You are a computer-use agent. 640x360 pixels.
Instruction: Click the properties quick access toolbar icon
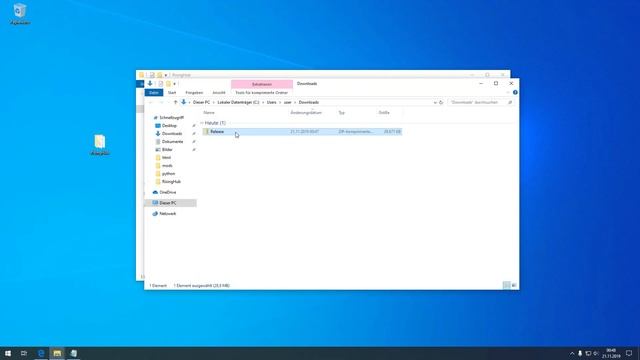click(161, 84)
